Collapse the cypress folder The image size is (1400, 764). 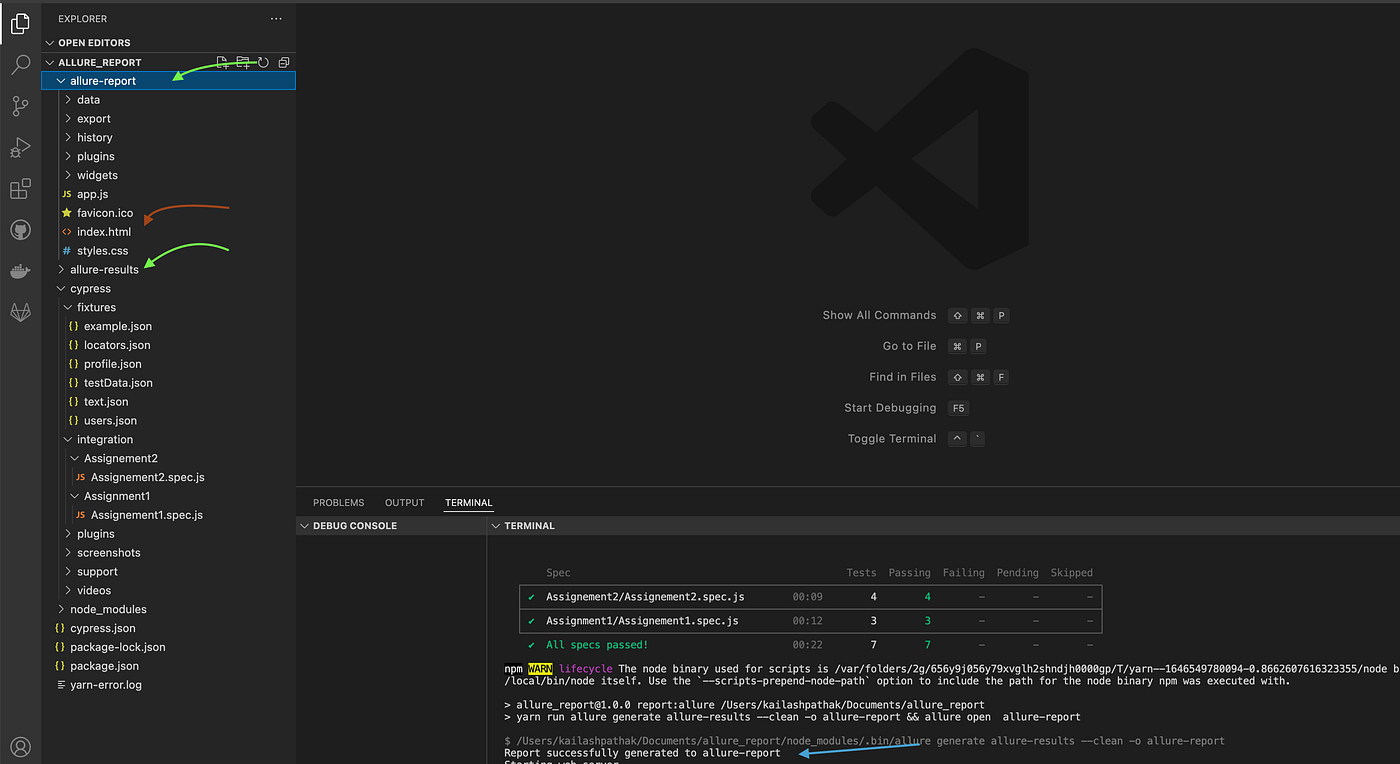coord(168,289)
